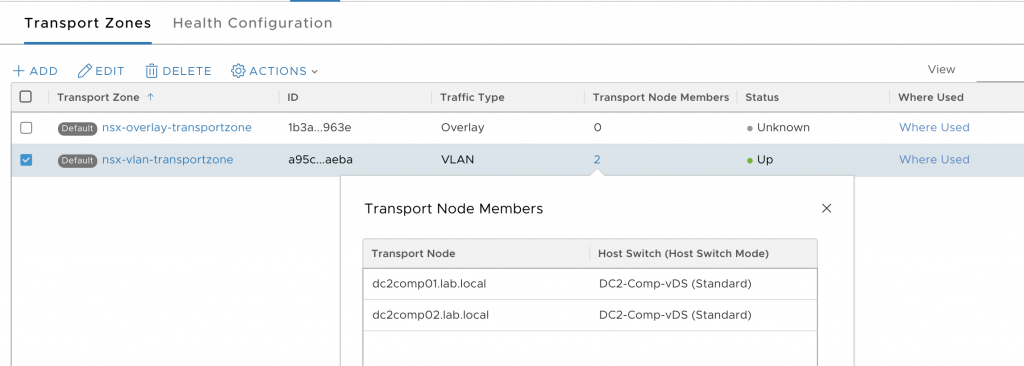Image resolution: width=1024 pixels, height=366 pixels.
Task: Click Default badge on nsx-vlan-transportzone
Action: click(78, 160)
